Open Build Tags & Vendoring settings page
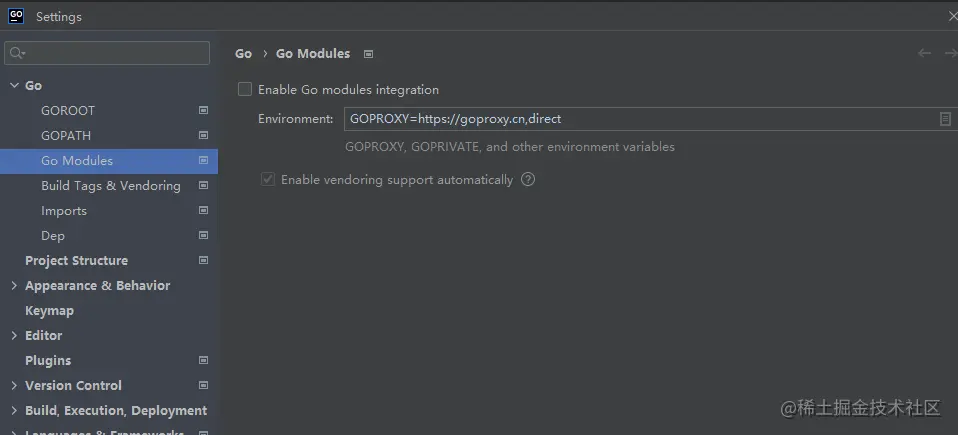 pos(109,186)
